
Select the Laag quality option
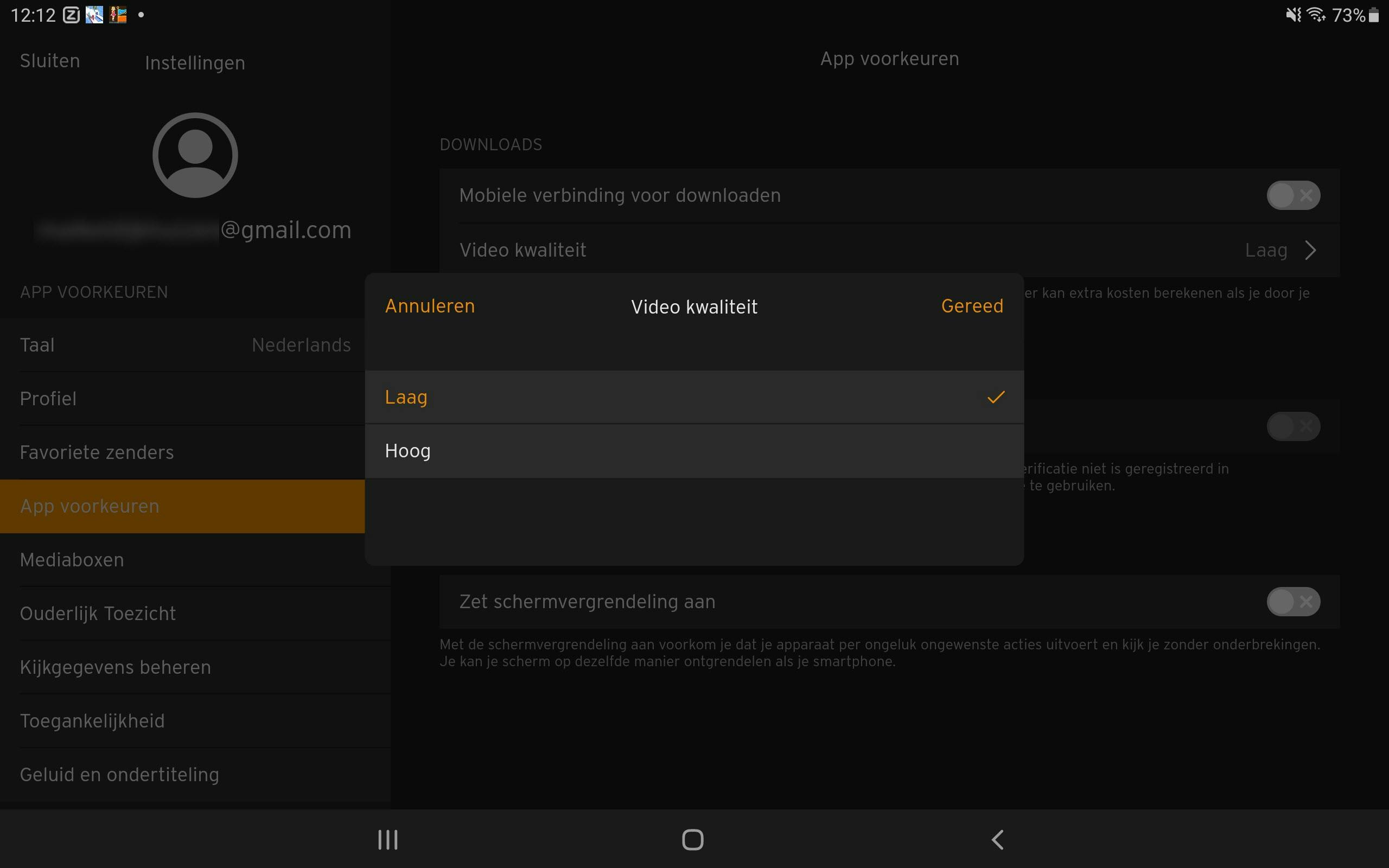693,397
